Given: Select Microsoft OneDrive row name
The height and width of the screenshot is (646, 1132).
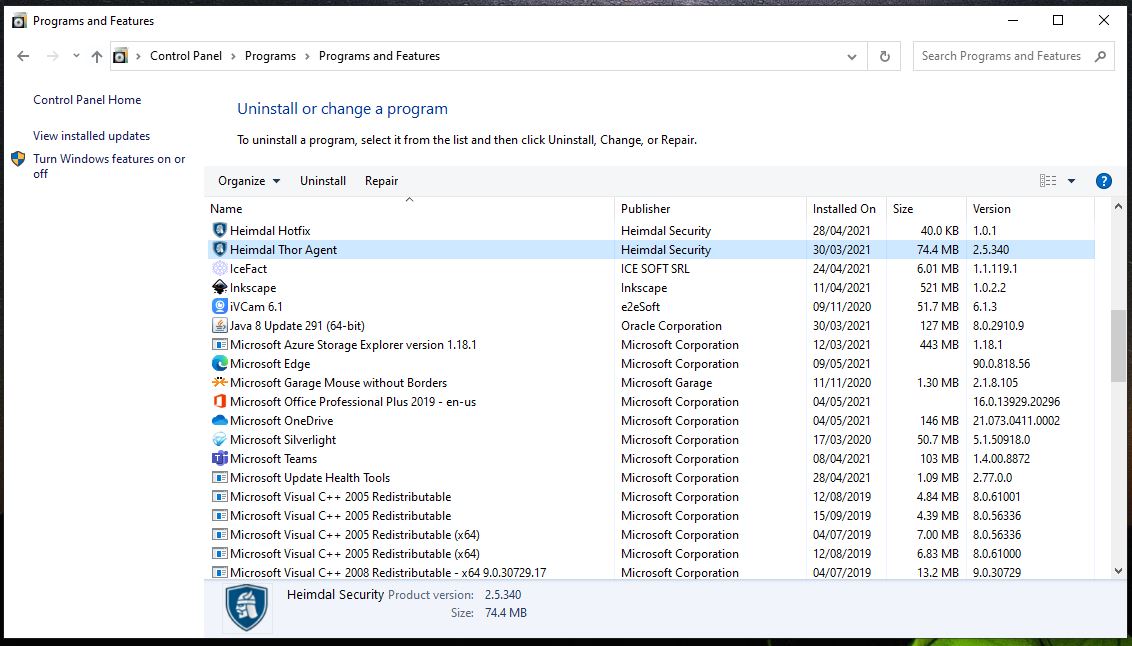Looking at the screenshot, I should (282, 420).
